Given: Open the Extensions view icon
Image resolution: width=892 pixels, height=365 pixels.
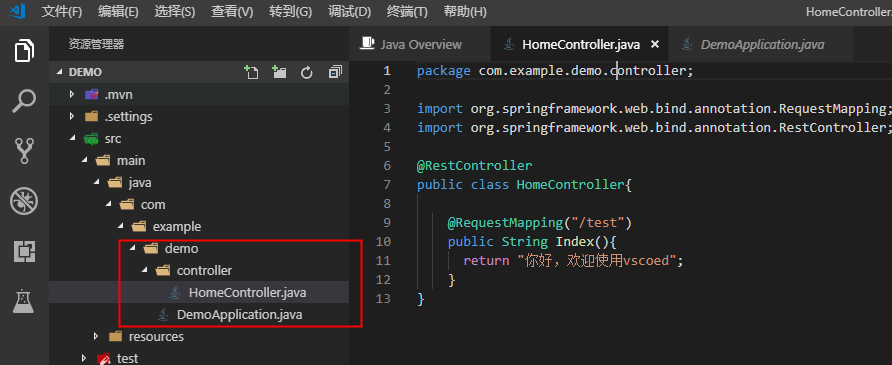Looking at the screenshot, I should [x=24, y=251].
